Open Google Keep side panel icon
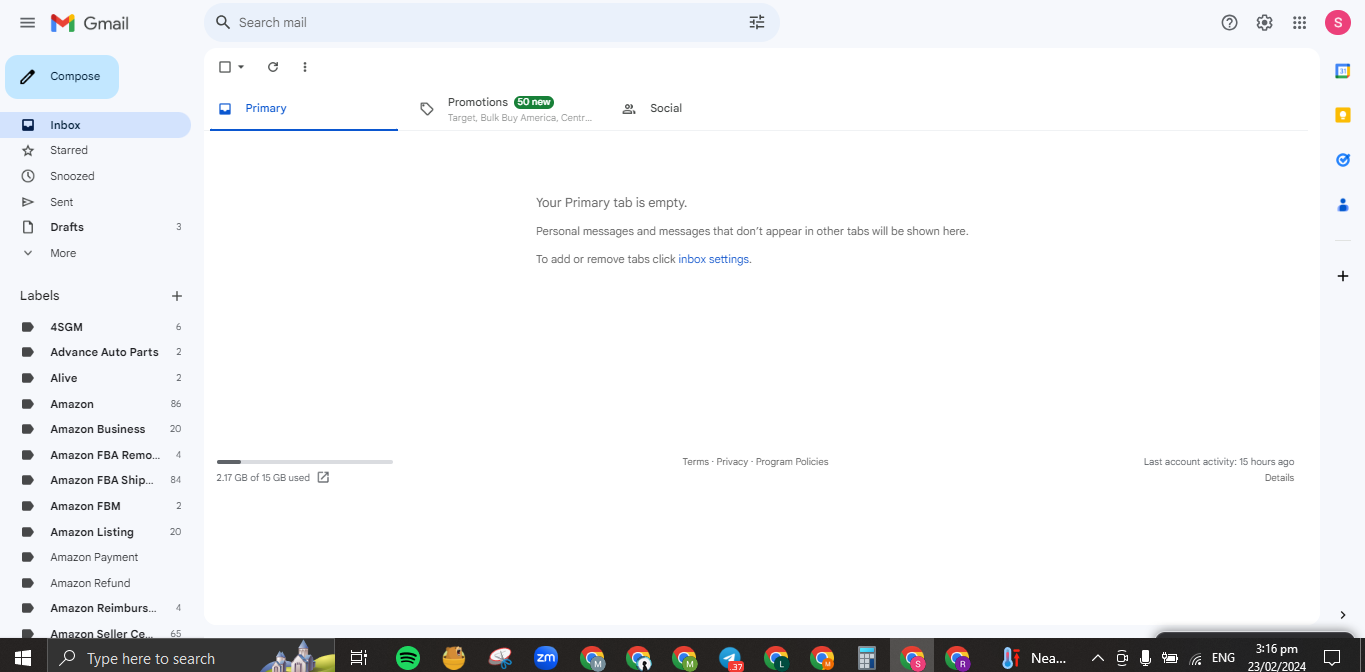1365x672 pixels. pos(1343,115)
